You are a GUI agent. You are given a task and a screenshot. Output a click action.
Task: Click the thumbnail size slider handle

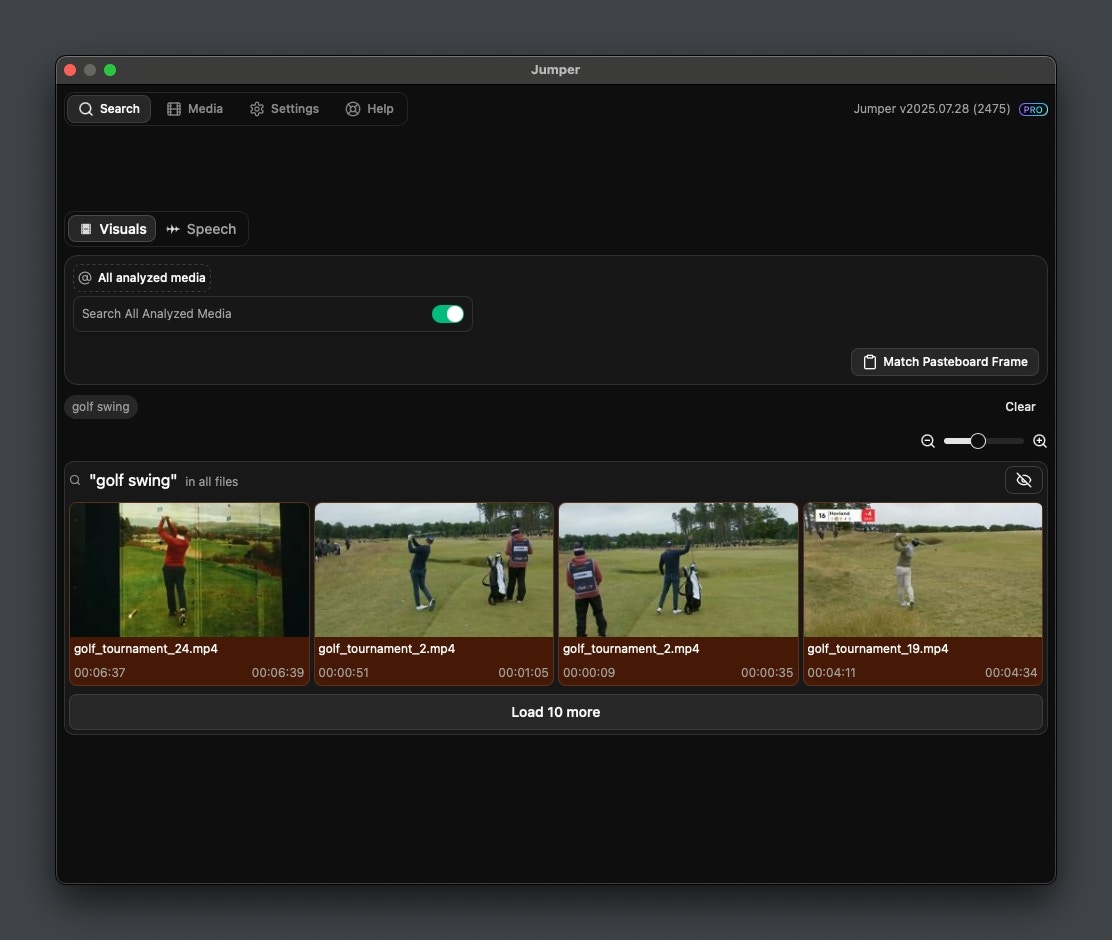pos(978,441)
